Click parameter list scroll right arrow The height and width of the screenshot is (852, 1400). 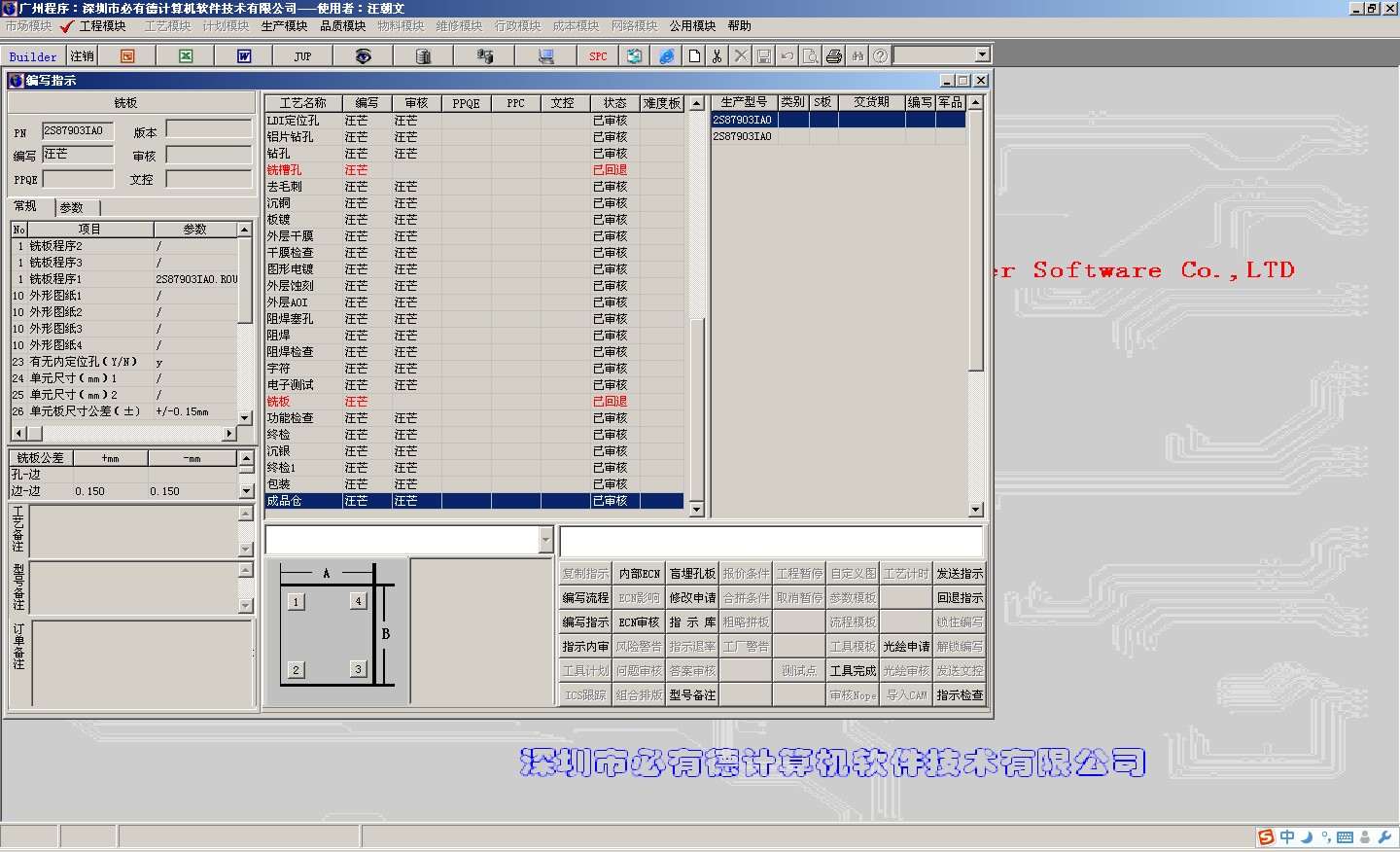(x=229, y=434)
